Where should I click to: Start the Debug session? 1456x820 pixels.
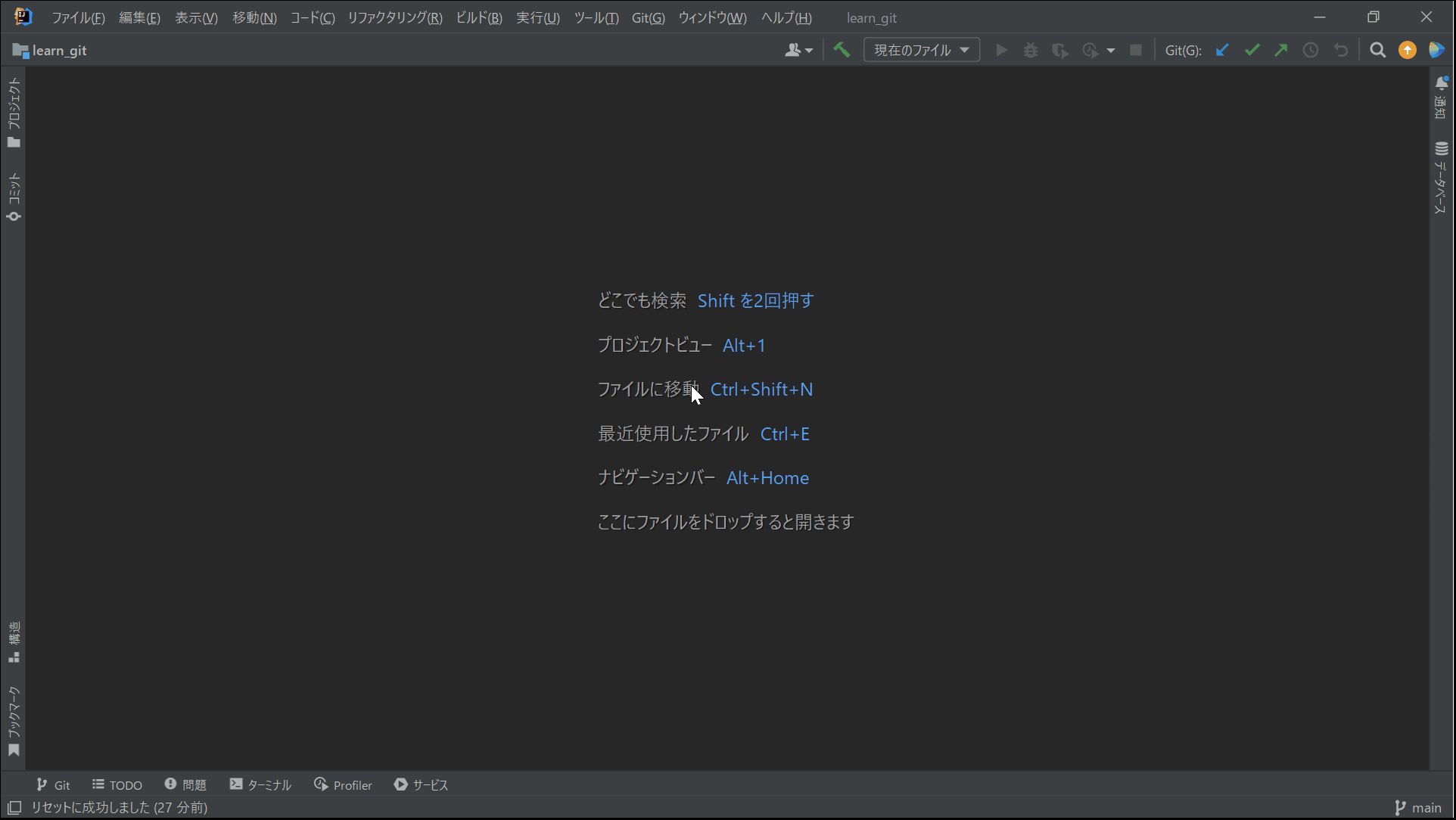point(1031,50)
